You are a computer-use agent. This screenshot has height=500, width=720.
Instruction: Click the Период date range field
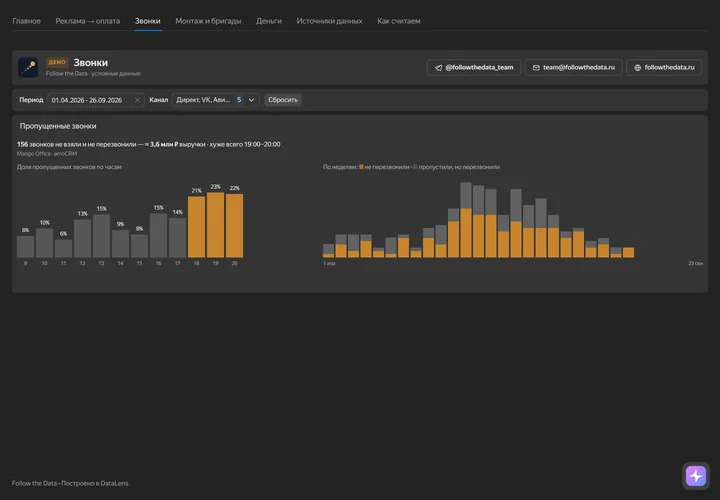click(96, 100)
